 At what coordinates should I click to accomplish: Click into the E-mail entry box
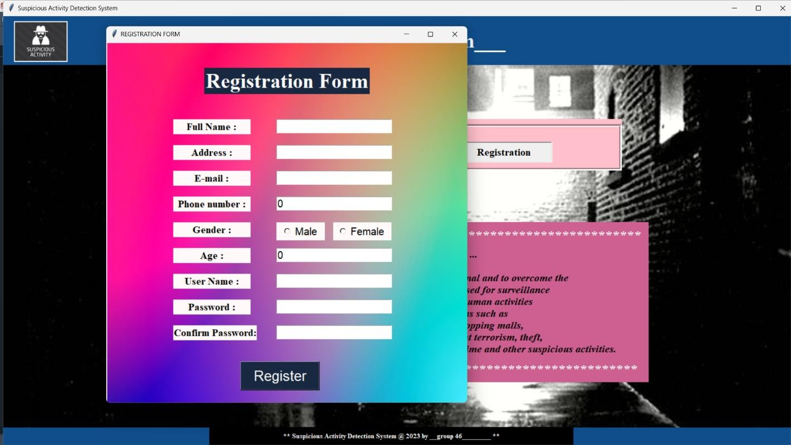point(334,178)
